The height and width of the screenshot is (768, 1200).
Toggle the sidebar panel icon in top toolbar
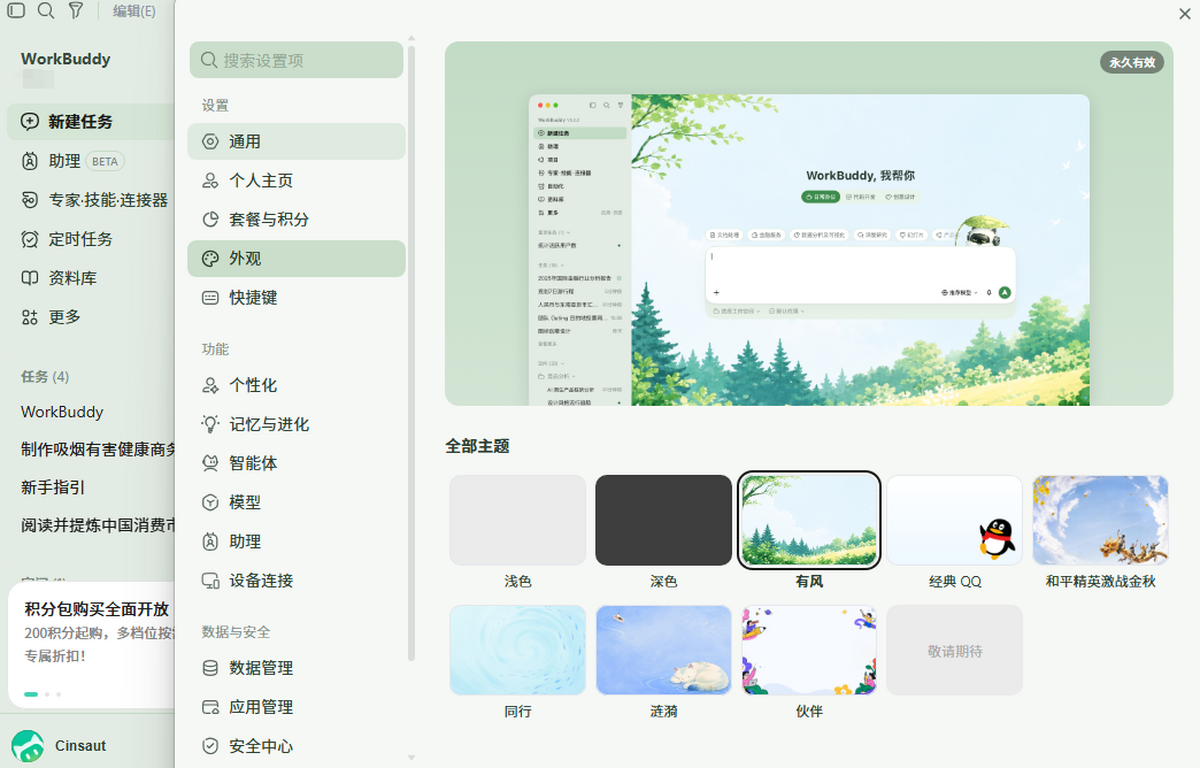[16, 11]
